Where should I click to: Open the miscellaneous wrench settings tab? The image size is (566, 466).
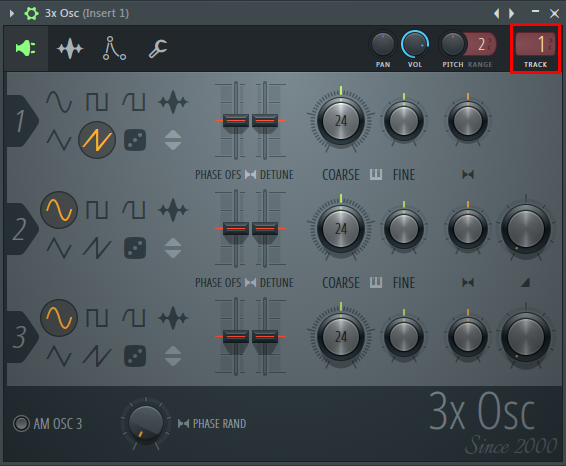pos(158,48)
